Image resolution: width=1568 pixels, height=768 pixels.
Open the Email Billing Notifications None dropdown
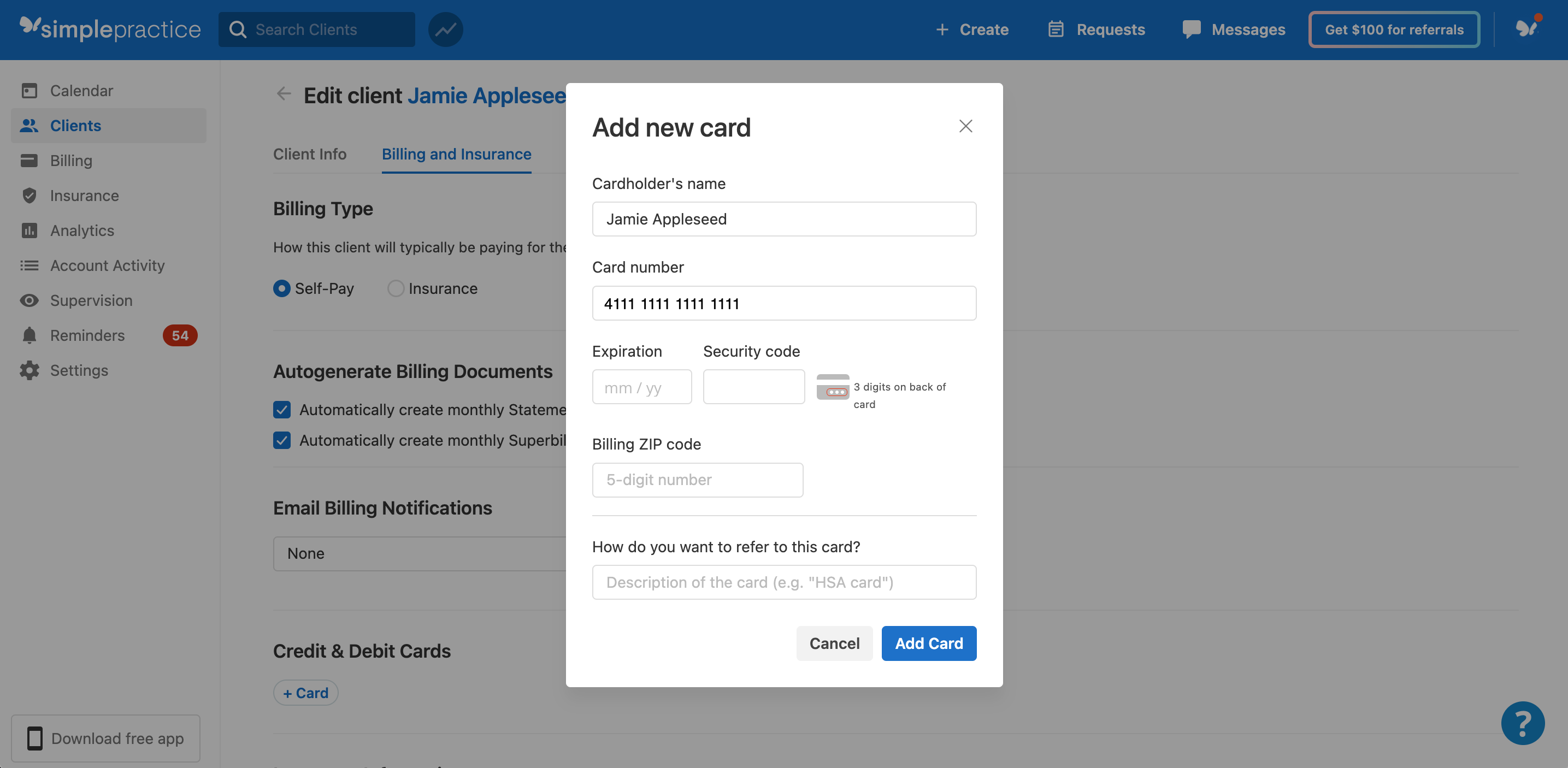(x=420, y=553)
